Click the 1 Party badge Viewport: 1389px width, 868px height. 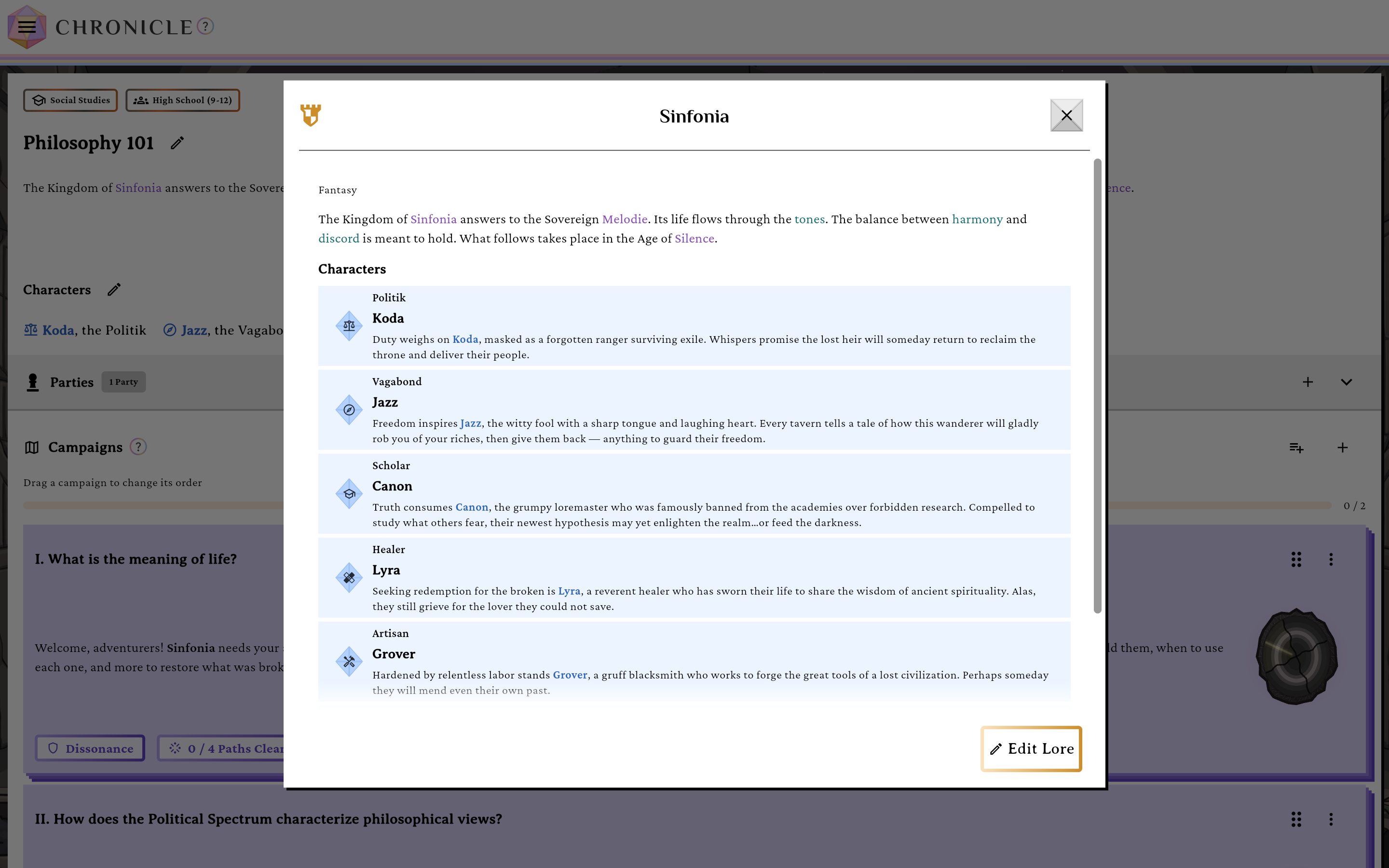[123, 382]
